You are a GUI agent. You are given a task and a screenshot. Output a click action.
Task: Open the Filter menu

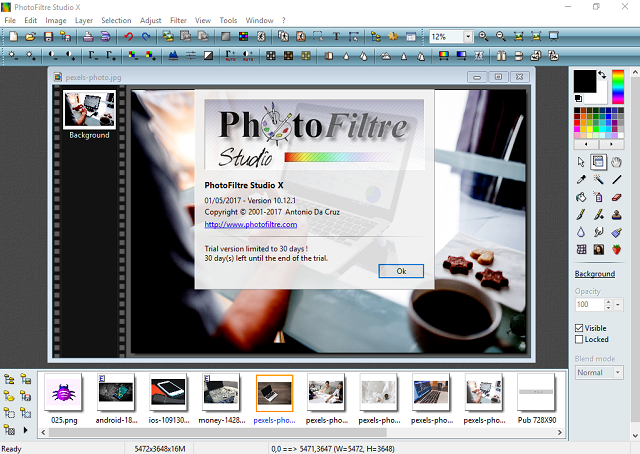pos(178,20)
